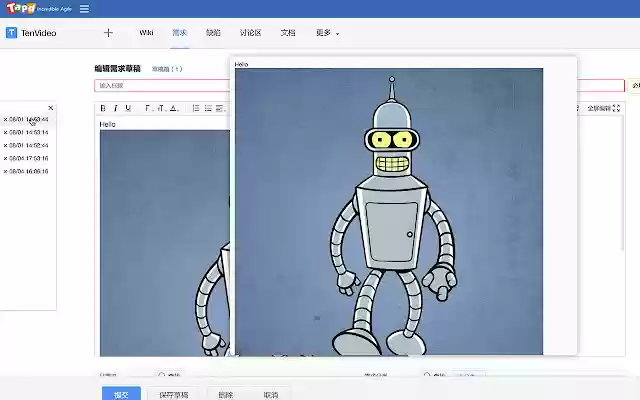Click the Hello text in the editor

click(107, 124)
